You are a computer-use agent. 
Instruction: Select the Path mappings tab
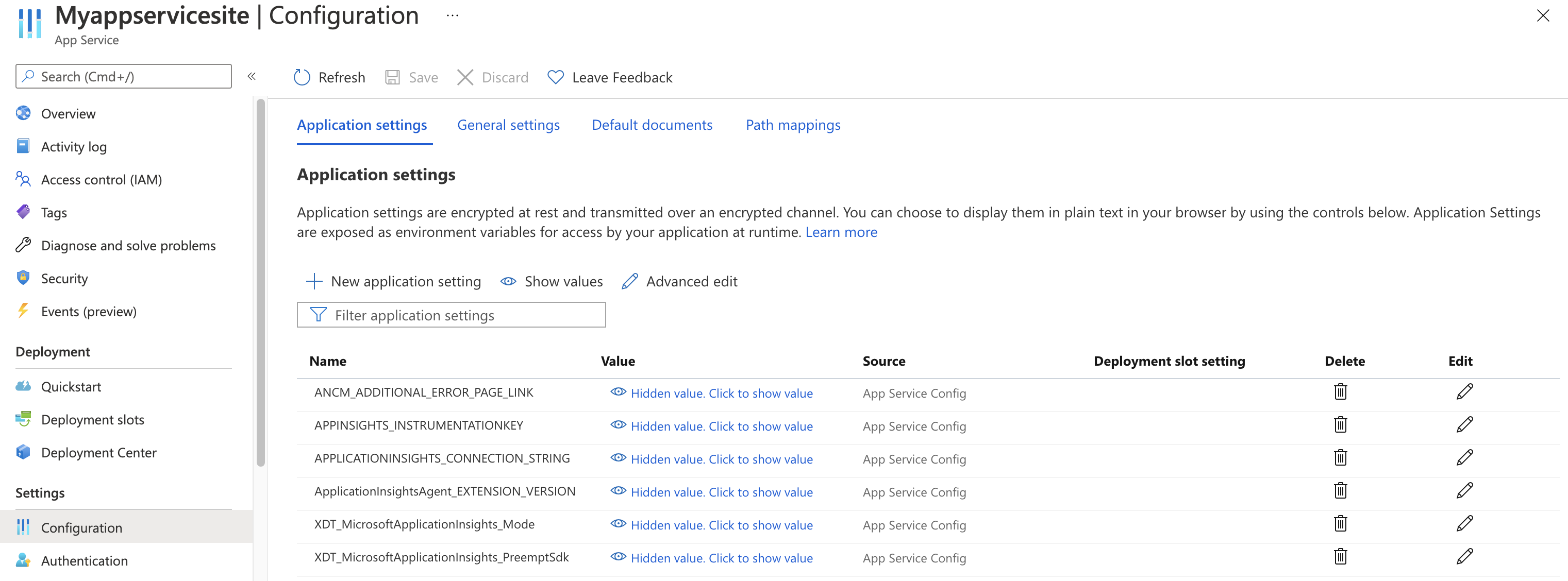pos(793,124)
